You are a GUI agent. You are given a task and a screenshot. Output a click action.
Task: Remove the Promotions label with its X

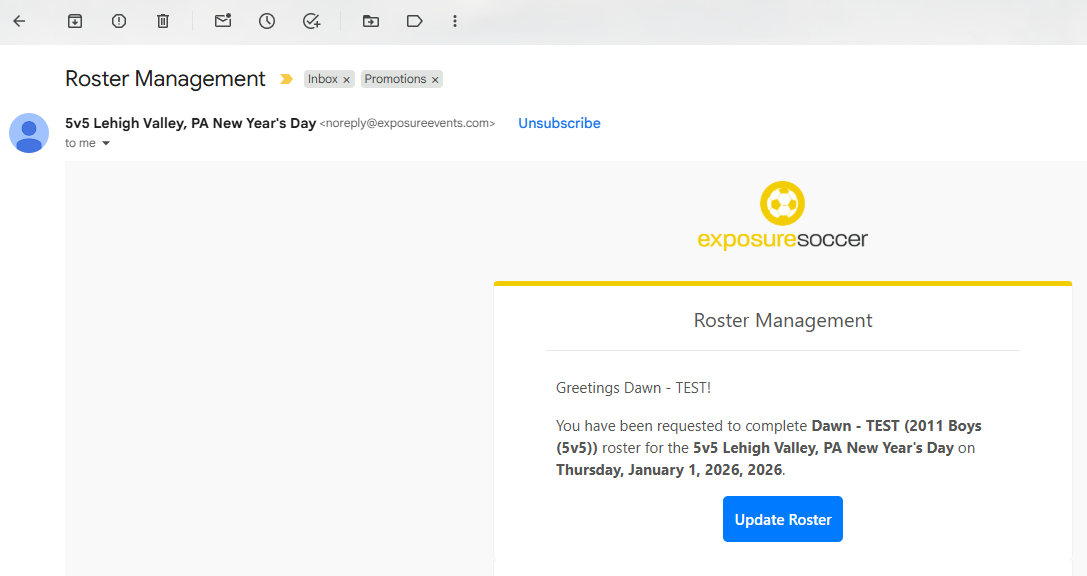[435, 80]
